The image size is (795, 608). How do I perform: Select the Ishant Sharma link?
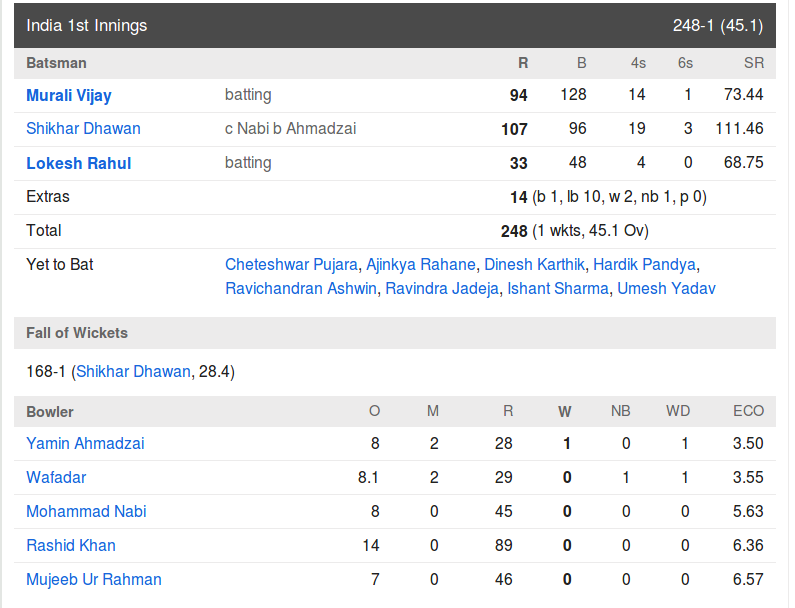(558, 288)
